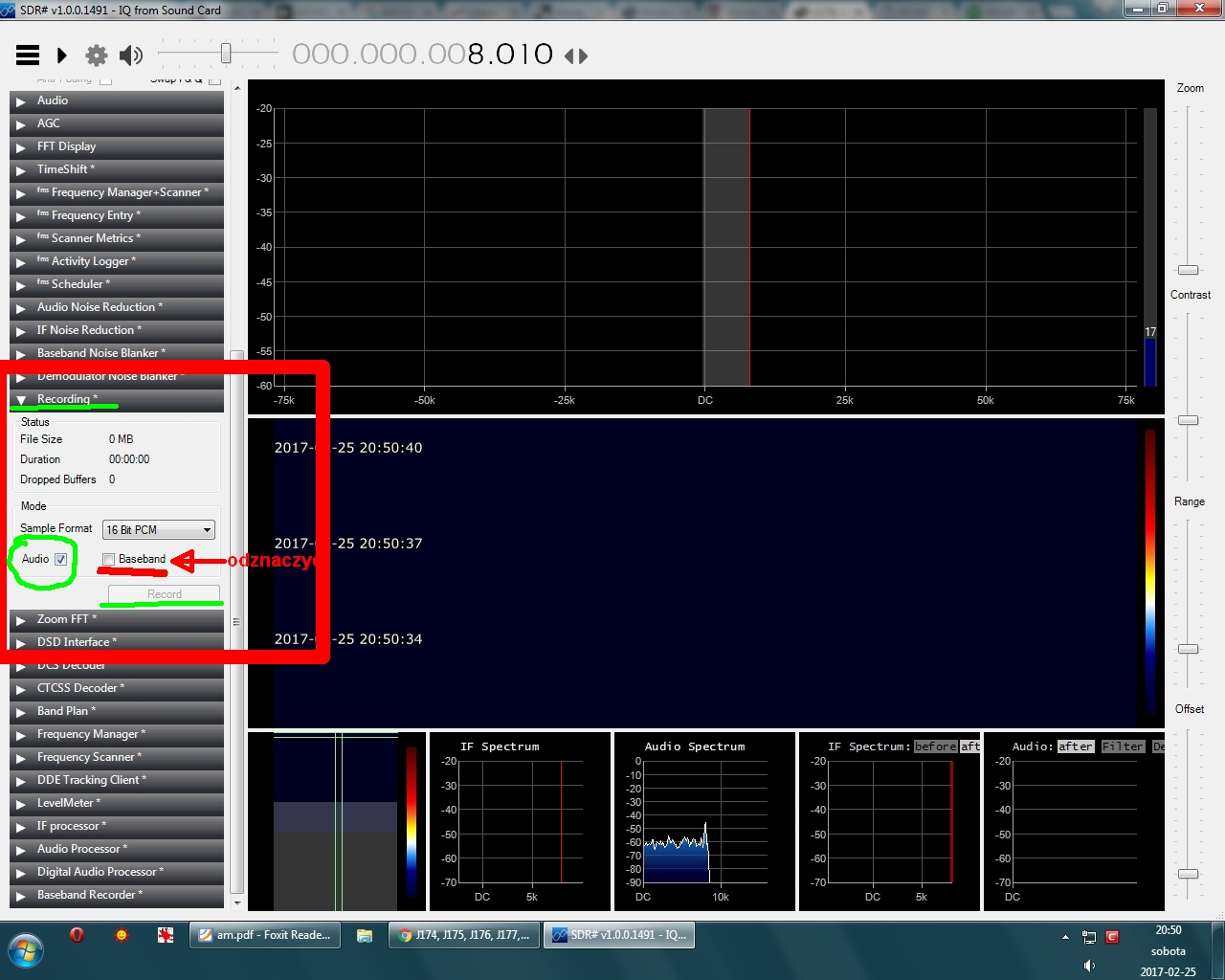This screenshot has height=980, width=1225.
Task: Click the Duration value 00:00:00
Action: 129,459
